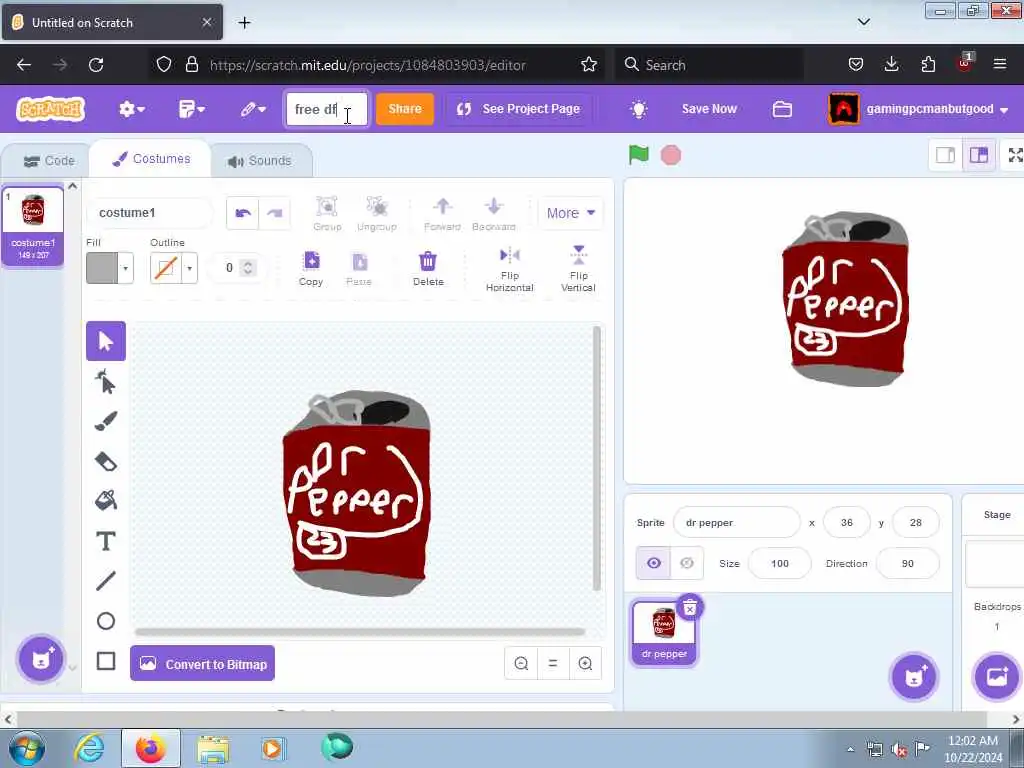Click the Outline no-color swatch

click(x=166, y=268)
